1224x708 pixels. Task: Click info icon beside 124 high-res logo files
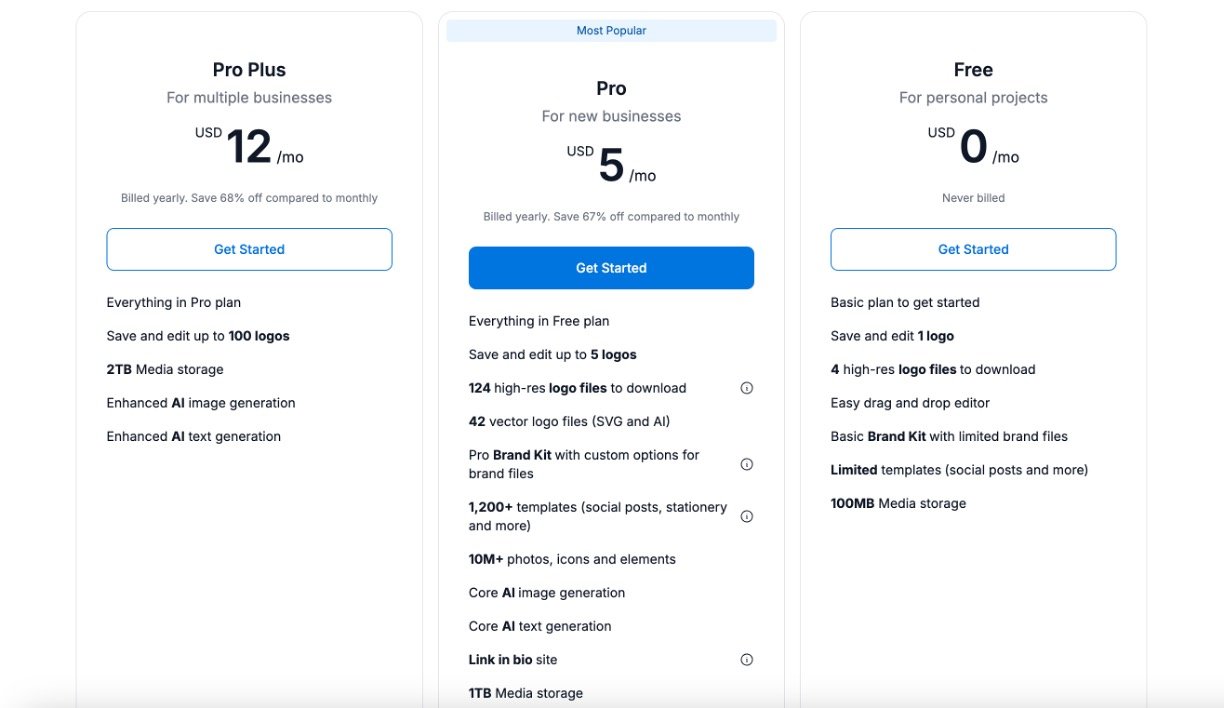746,388
